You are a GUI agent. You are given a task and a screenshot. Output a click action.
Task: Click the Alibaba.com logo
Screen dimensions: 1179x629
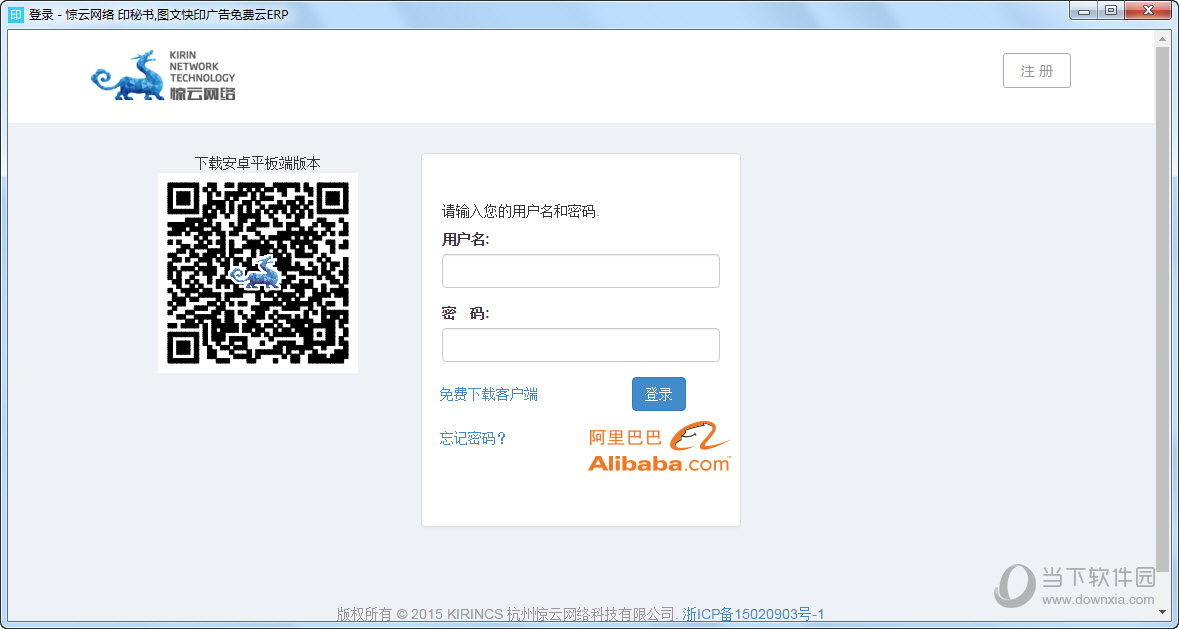pyautogui.click(x=659, y=446)
